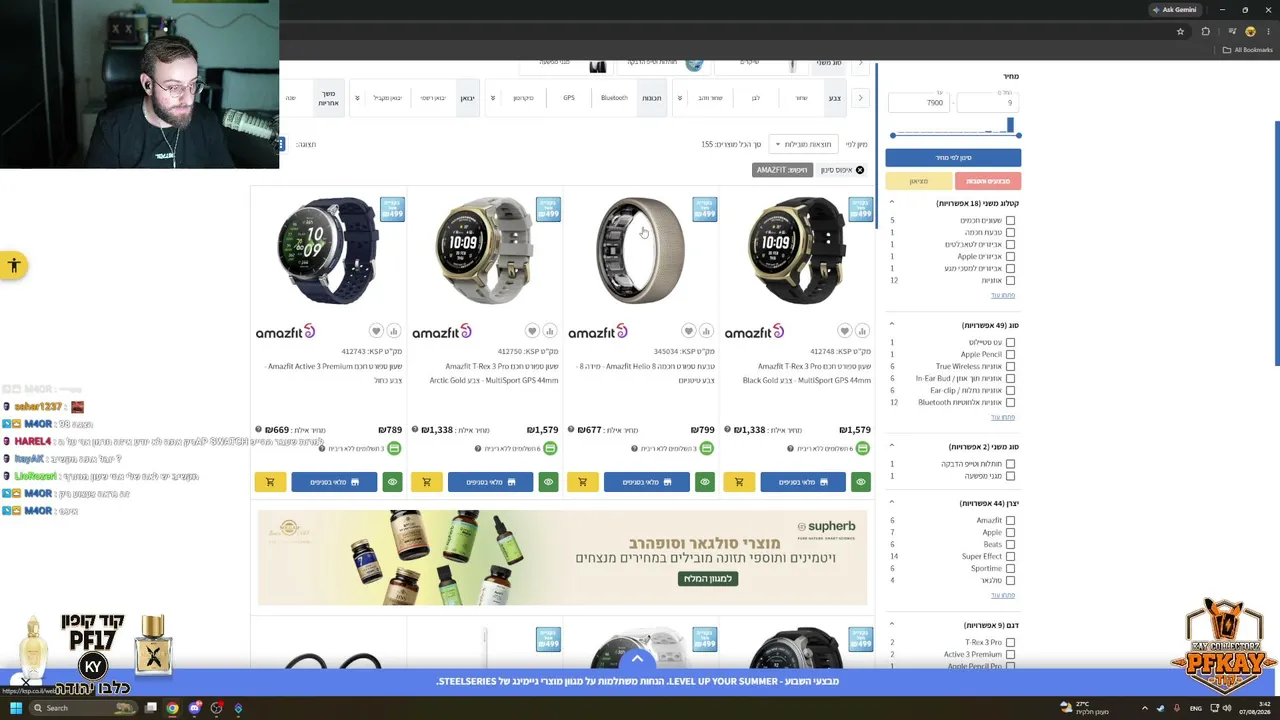Screen dimensions: 1280x720
Task: Select the white color filter
Action: pos(756,98)
